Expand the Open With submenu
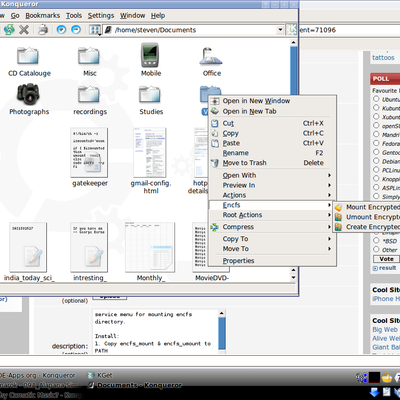This screenshot has width=400, height=400. pos(272,175)
